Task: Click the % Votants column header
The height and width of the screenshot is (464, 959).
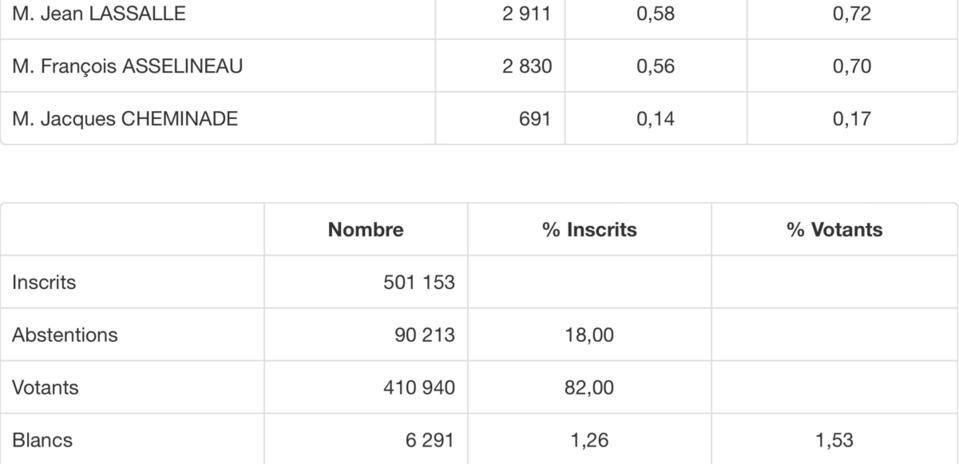Action: pos(834,230)
